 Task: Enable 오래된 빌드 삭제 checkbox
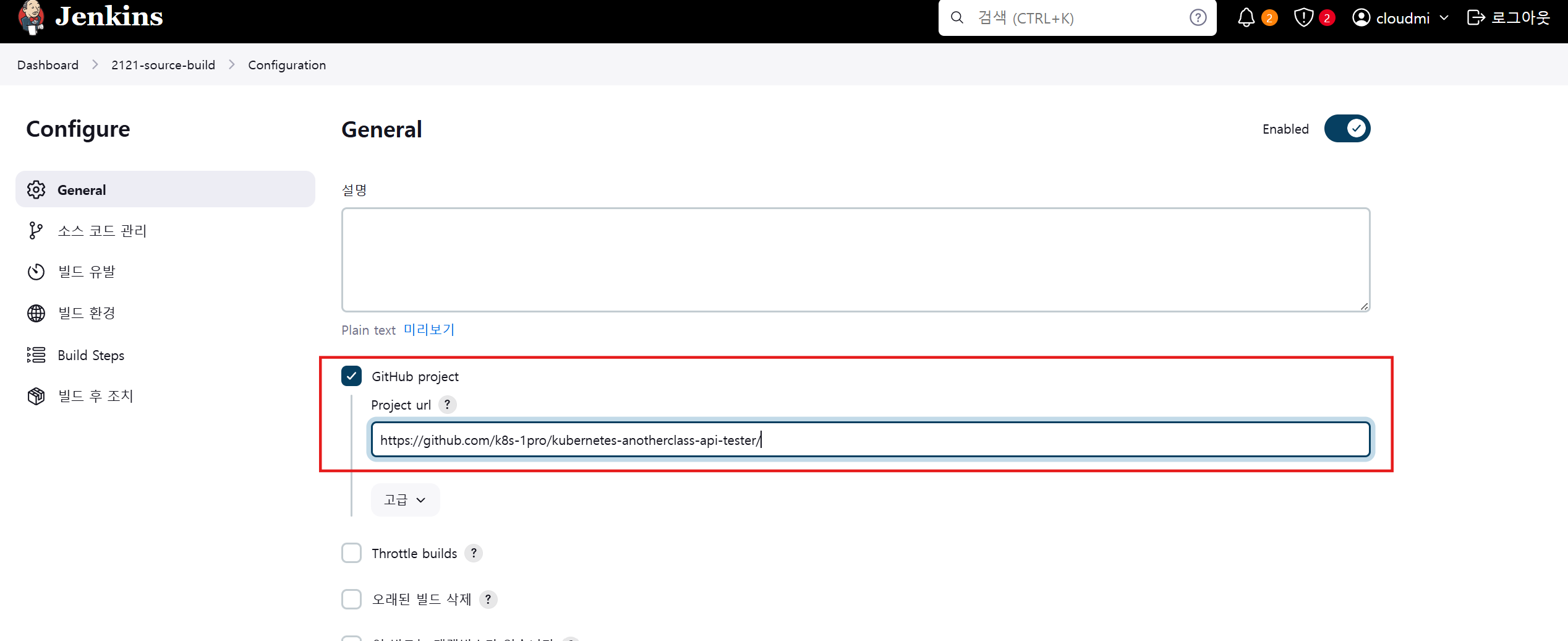[x=351, y=599]
